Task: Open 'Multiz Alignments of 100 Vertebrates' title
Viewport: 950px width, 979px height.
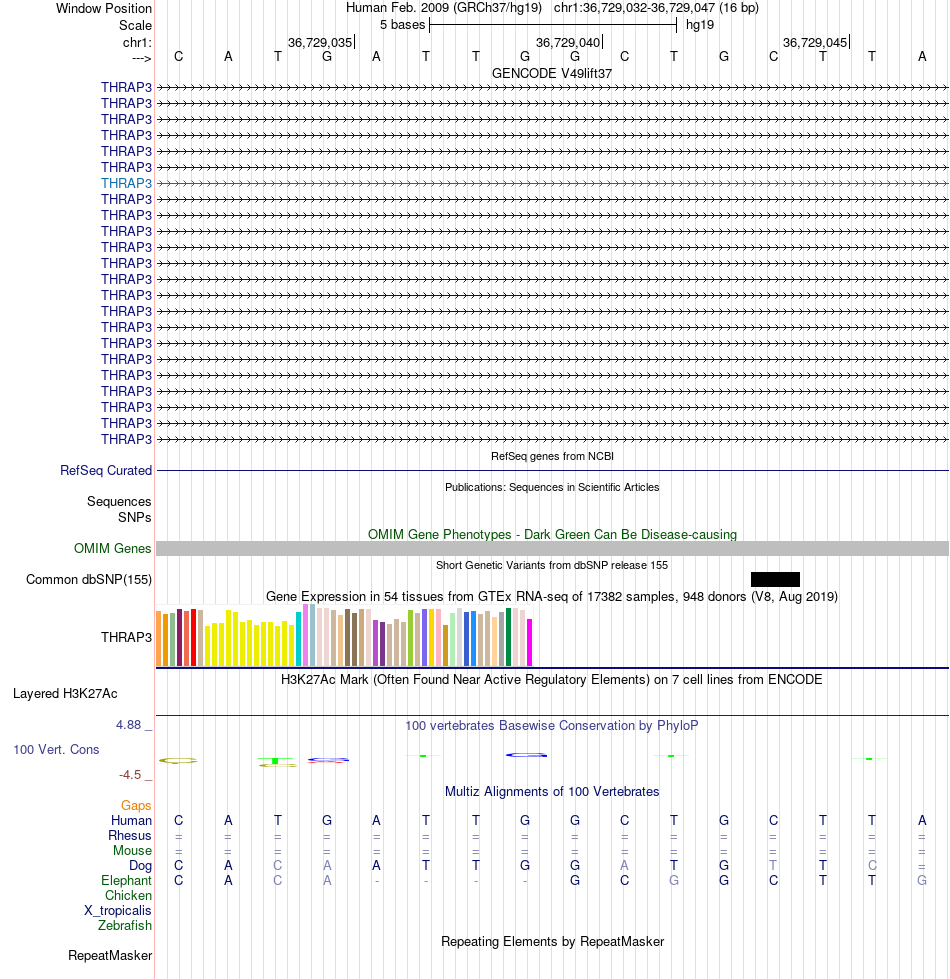Action: tap(552, 792)
